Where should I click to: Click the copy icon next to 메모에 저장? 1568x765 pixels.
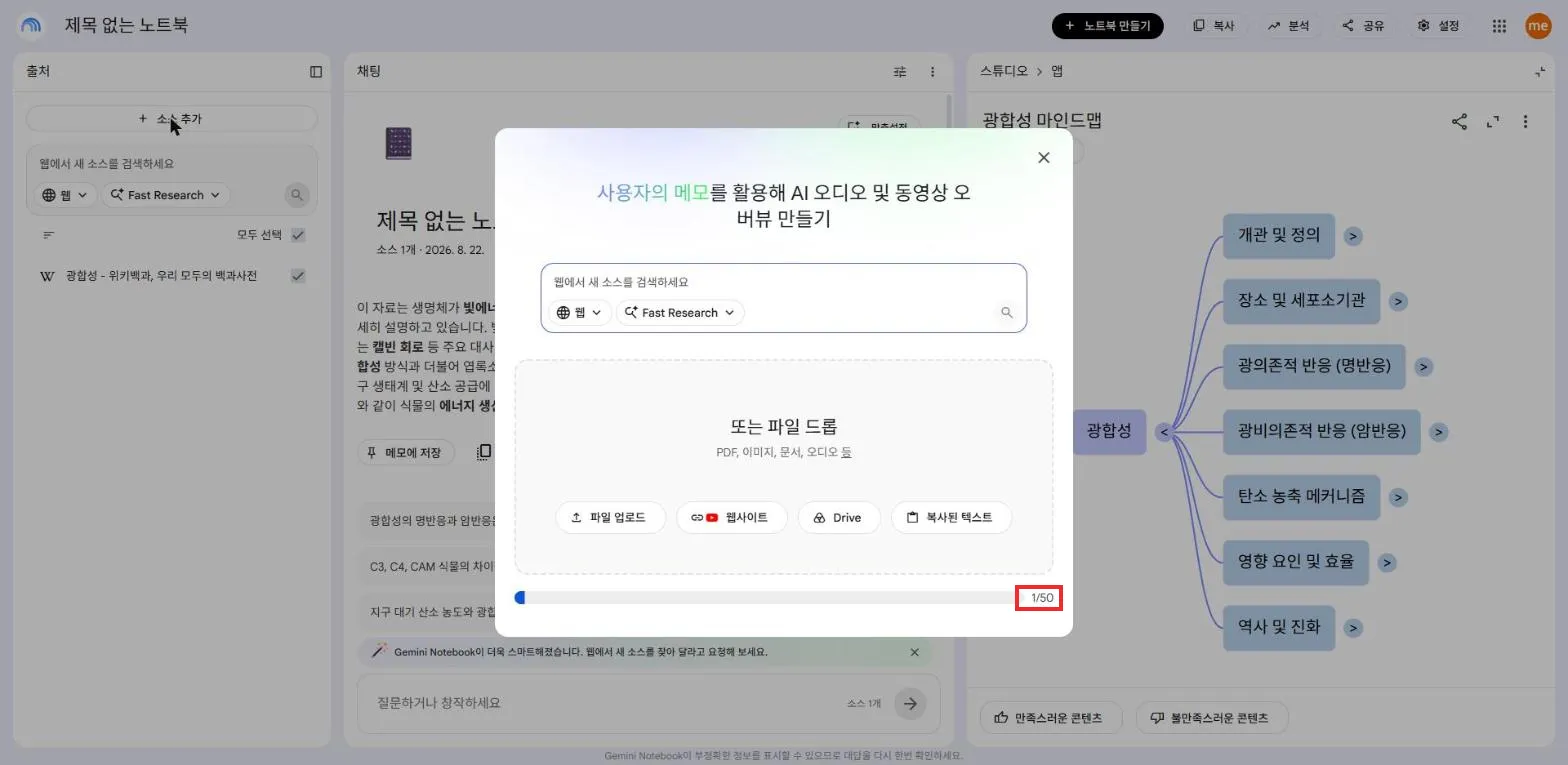[x=484, y=453]
